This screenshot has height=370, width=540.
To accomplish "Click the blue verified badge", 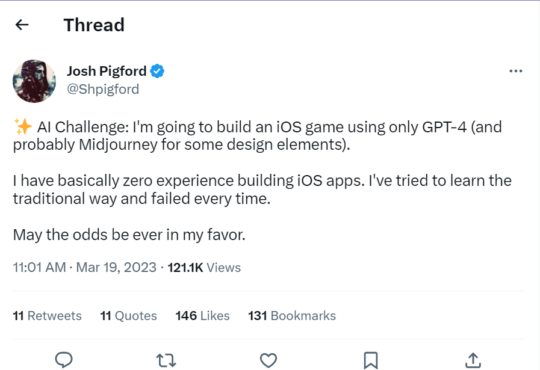I will 157,71.
